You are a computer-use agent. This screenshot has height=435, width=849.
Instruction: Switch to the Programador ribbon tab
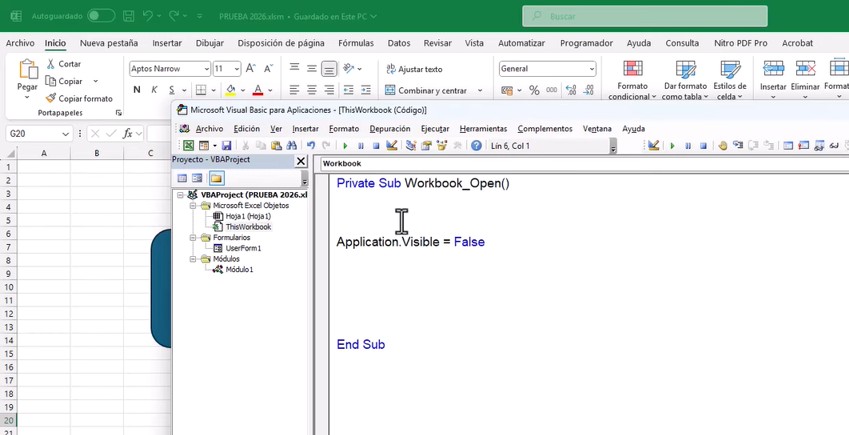[586, 43]
